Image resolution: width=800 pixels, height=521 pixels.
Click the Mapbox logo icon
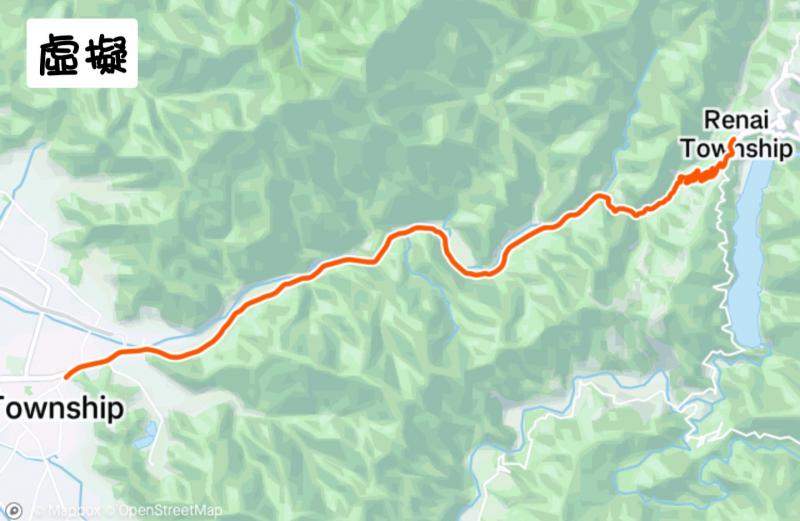pos(14,511)
